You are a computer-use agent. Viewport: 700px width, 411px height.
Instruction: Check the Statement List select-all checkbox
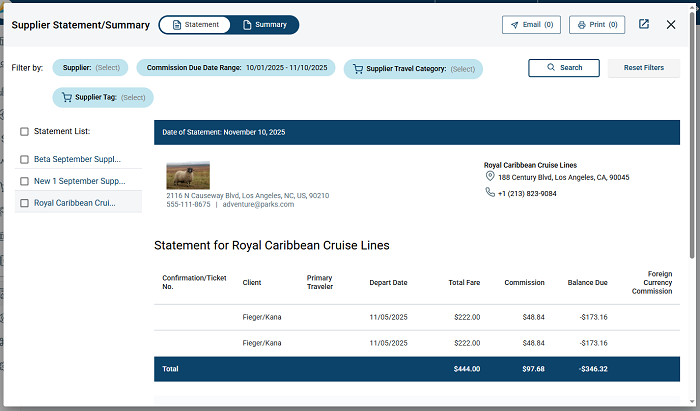pyautogui.click(x=24, y=131)
